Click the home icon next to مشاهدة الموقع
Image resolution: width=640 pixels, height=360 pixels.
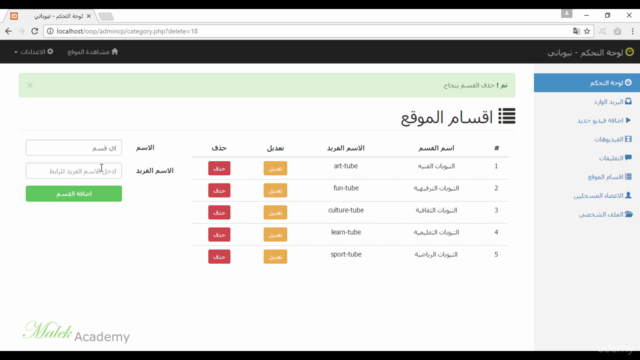115,51
